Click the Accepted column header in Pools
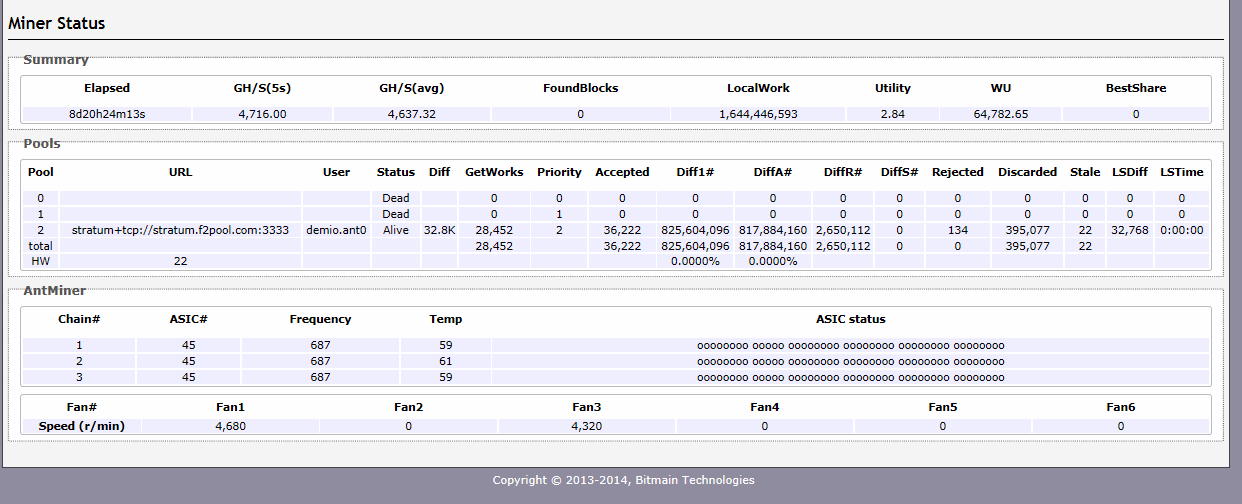Screen dimensions: 1242x504 (x=622, y=172)
